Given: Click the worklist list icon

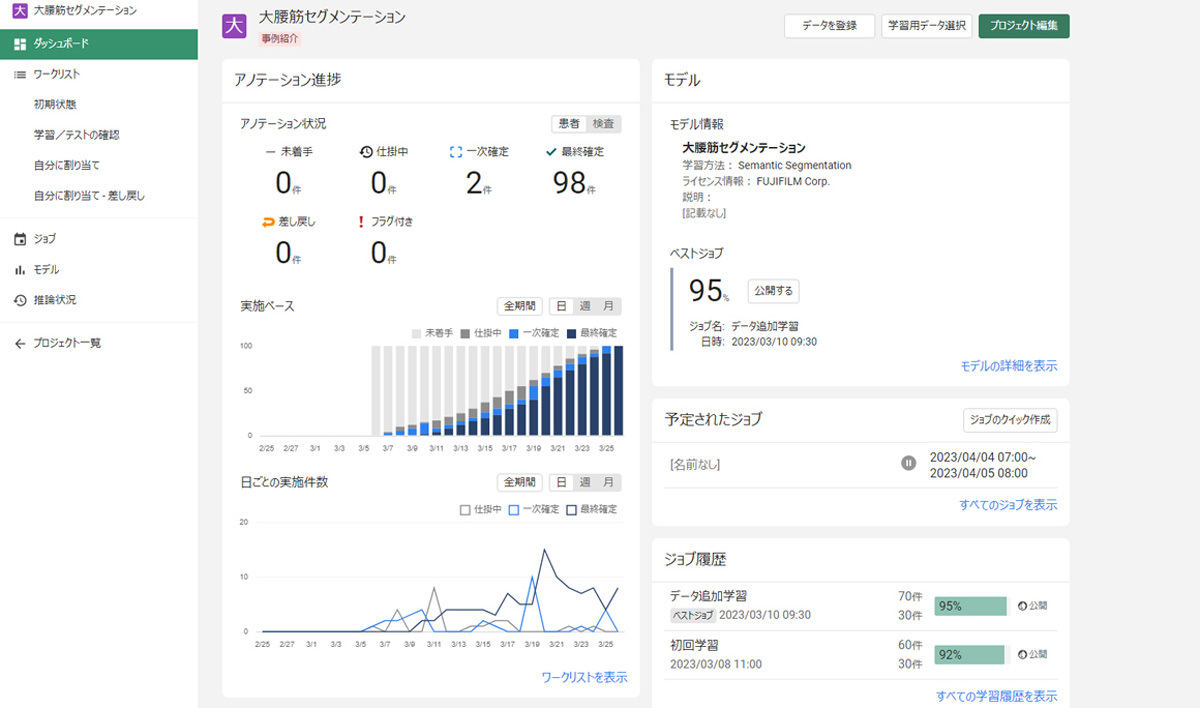Looking at the screenshot, I should click(x=20, y=74).
